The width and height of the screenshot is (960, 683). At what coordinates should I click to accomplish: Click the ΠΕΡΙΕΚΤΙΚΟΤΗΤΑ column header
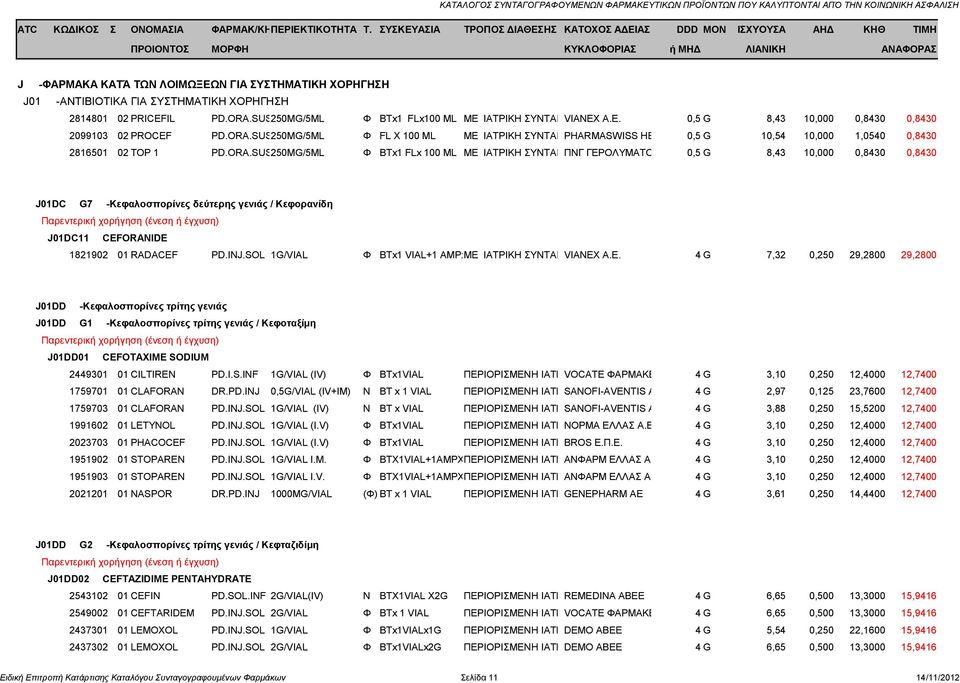[x=313, y=29]
